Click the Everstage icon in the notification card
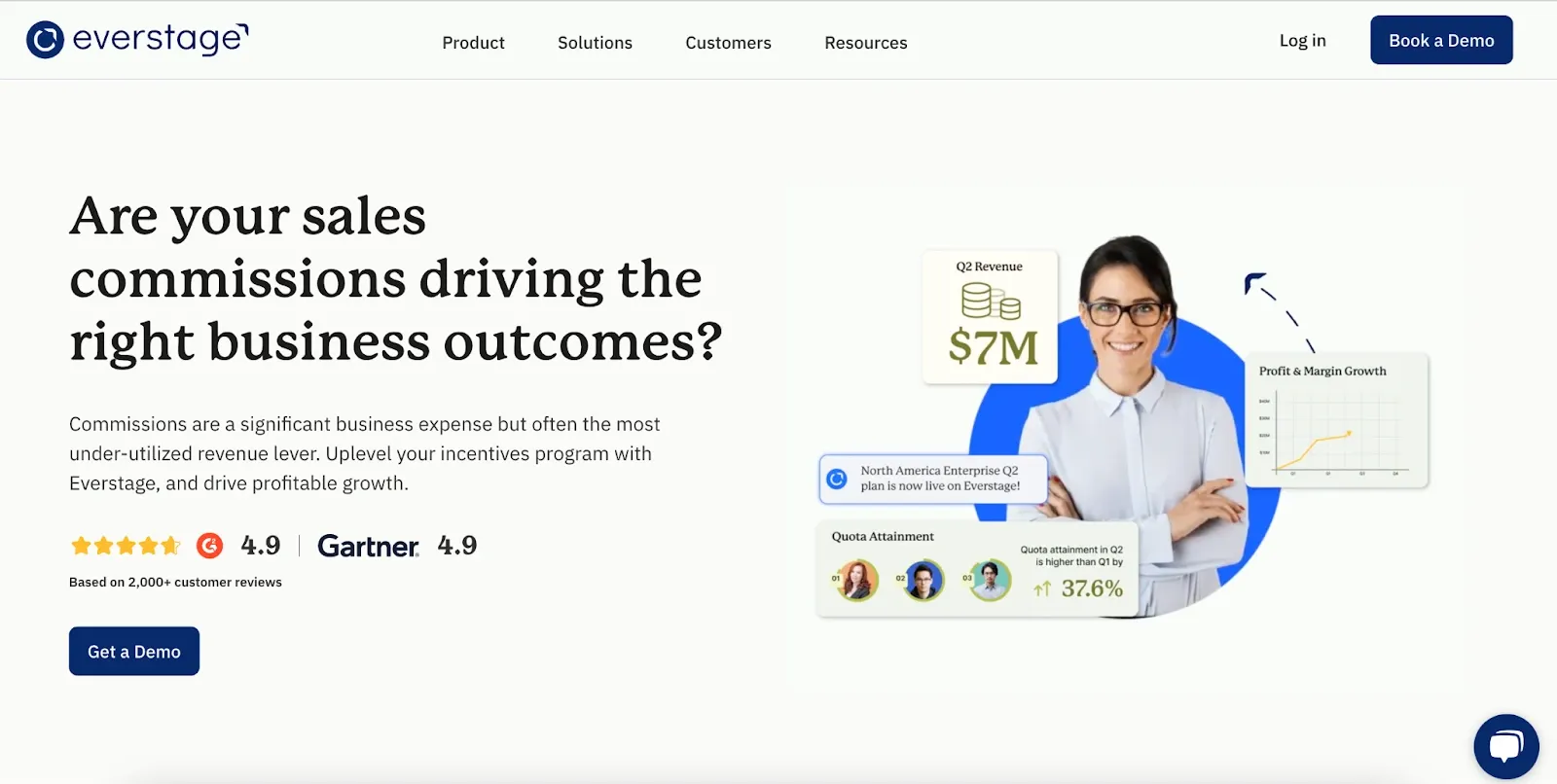The image size is (1557, 784). pyautogui.click(x=837, y=479)
